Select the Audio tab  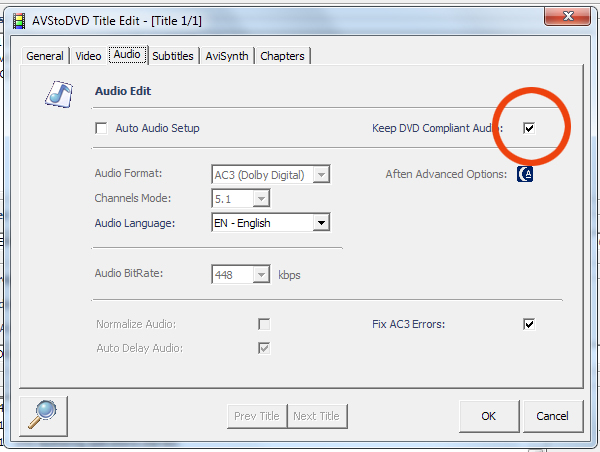tap(127, 55)
